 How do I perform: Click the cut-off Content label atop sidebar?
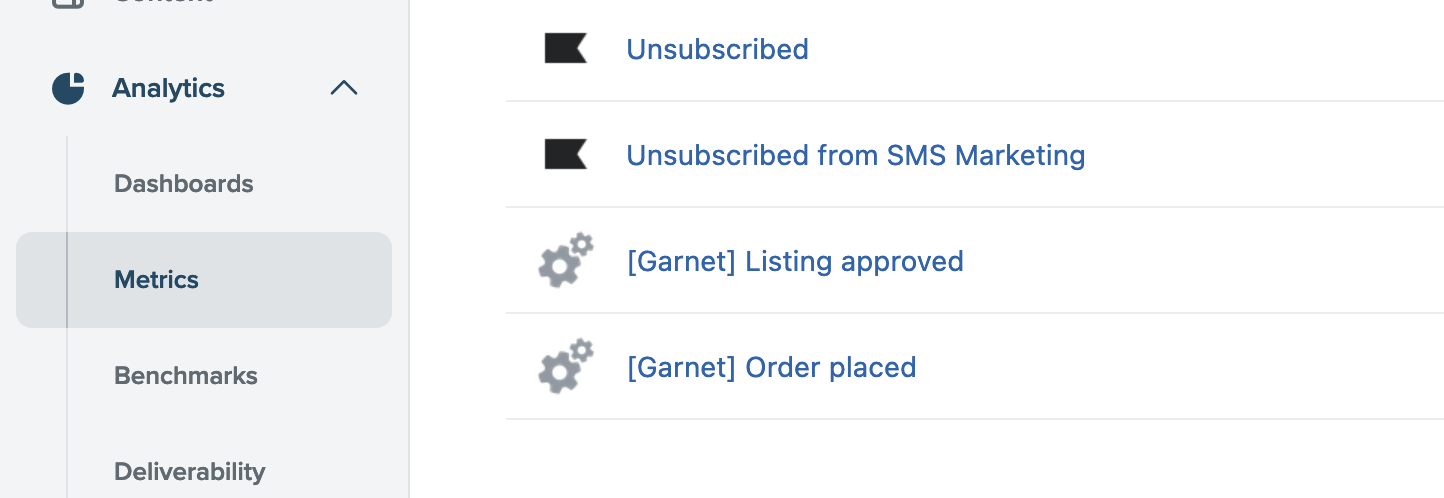[163, 2]
